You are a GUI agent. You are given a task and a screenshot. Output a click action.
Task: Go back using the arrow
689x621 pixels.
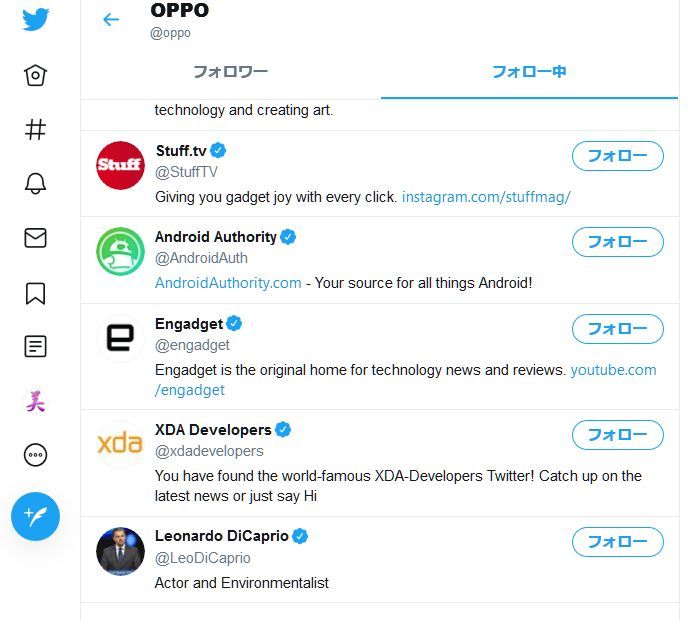click(111, 19)
